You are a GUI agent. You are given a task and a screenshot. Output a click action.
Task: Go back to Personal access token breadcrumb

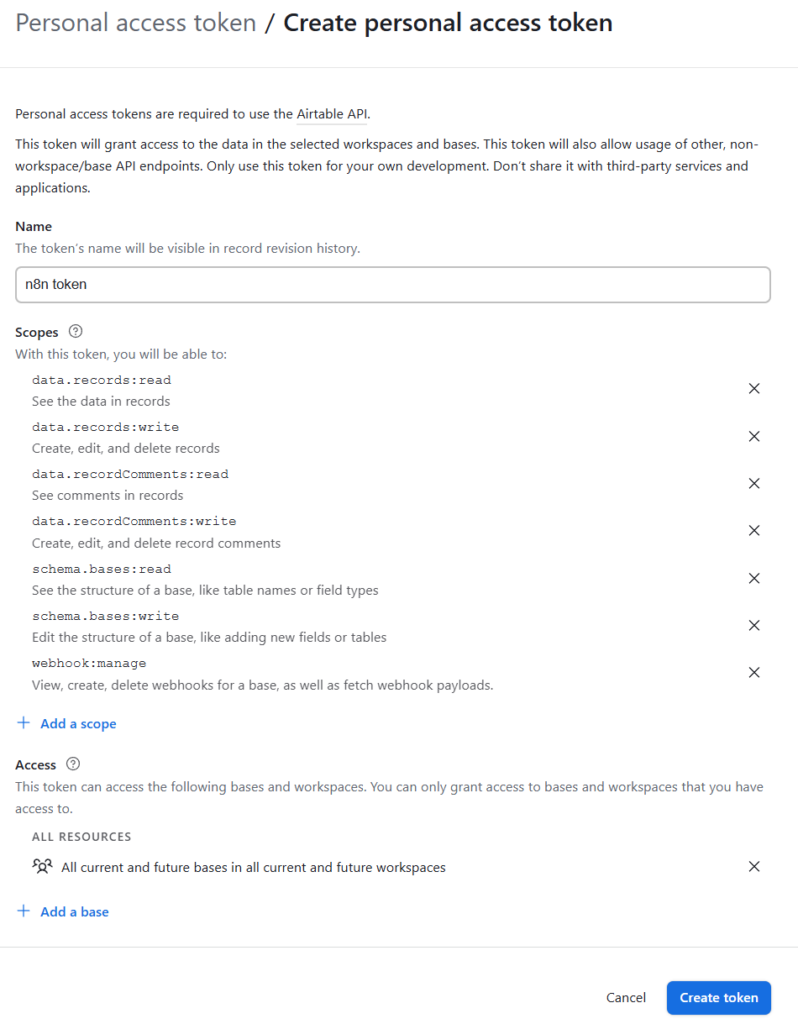coord(136,23)
